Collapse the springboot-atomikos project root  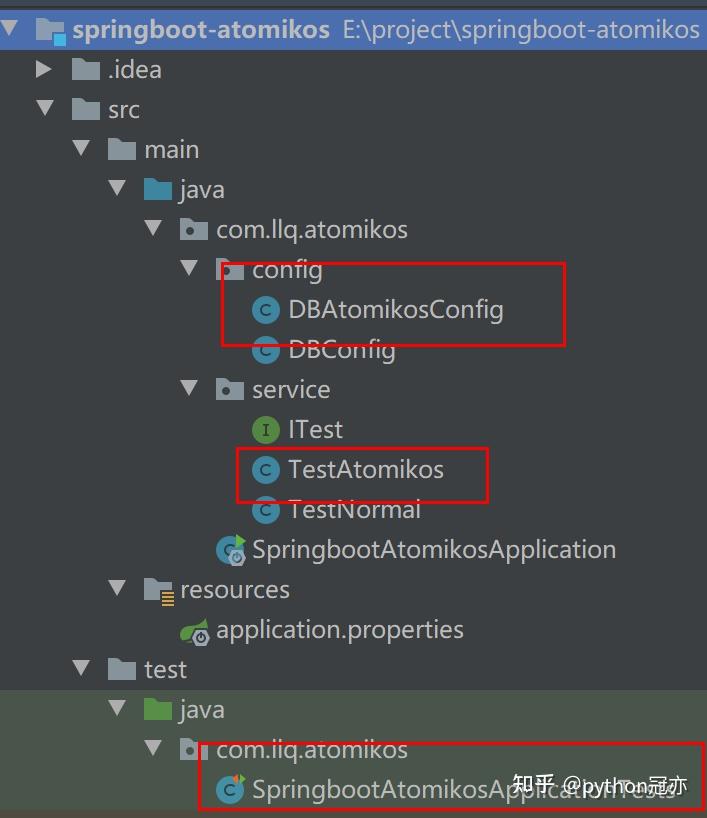(x=10, y=29)
